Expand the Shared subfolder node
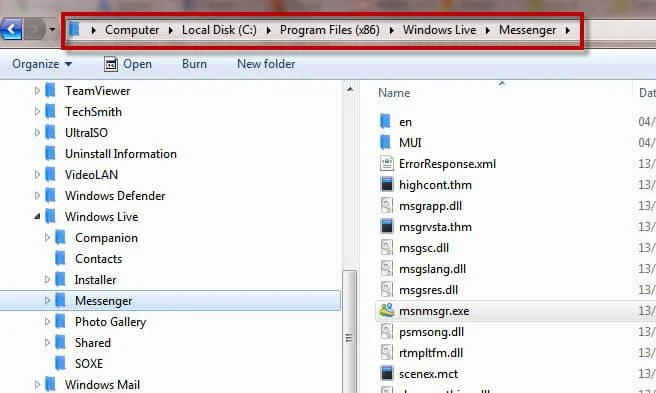The image size is (656, 393). click(x=47, y=342)
